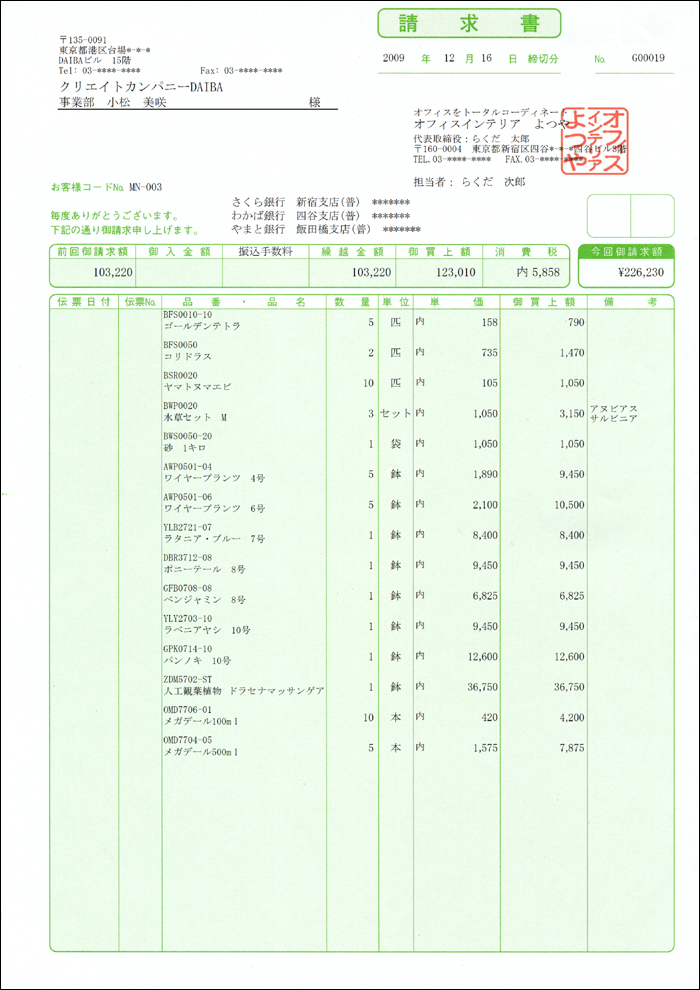Screen dimensions: 700x990
Task: Select amount 7,875 in メガデール500ml row
Action: pyautogui.click(x=571, y=748)
